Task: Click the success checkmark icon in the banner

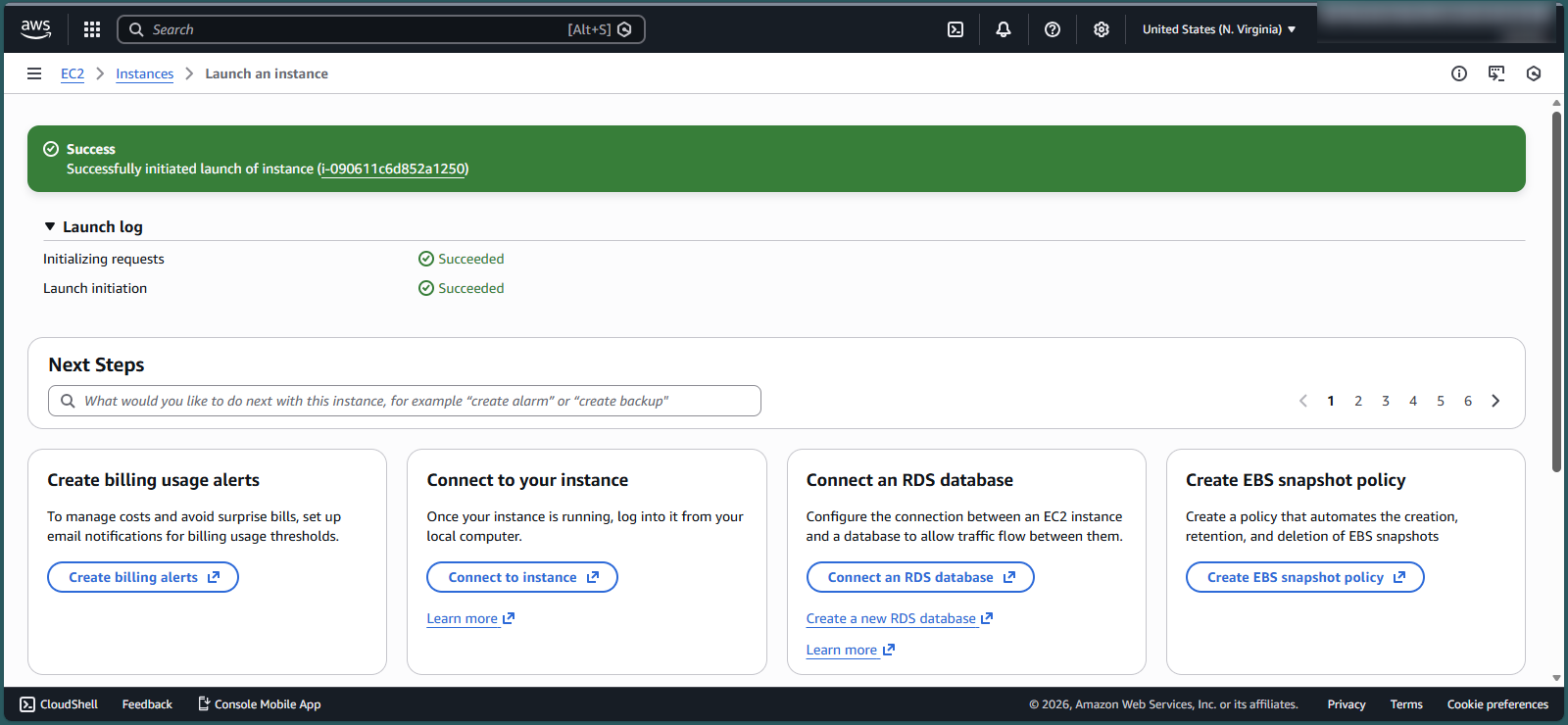Action: (x=51, y=149)
